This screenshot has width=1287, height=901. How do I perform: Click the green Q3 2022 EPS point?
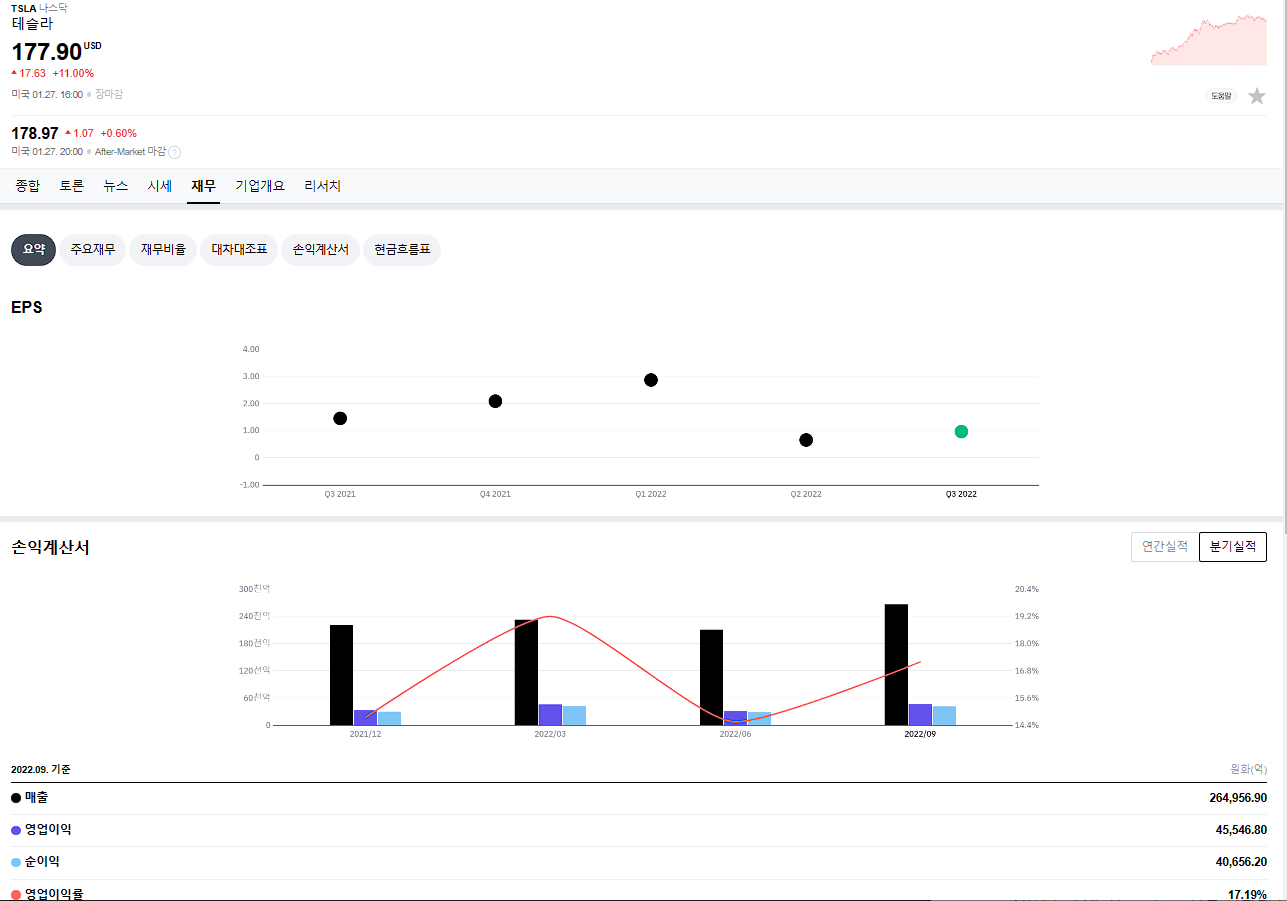pyautogui.click(x=961, y=431)
